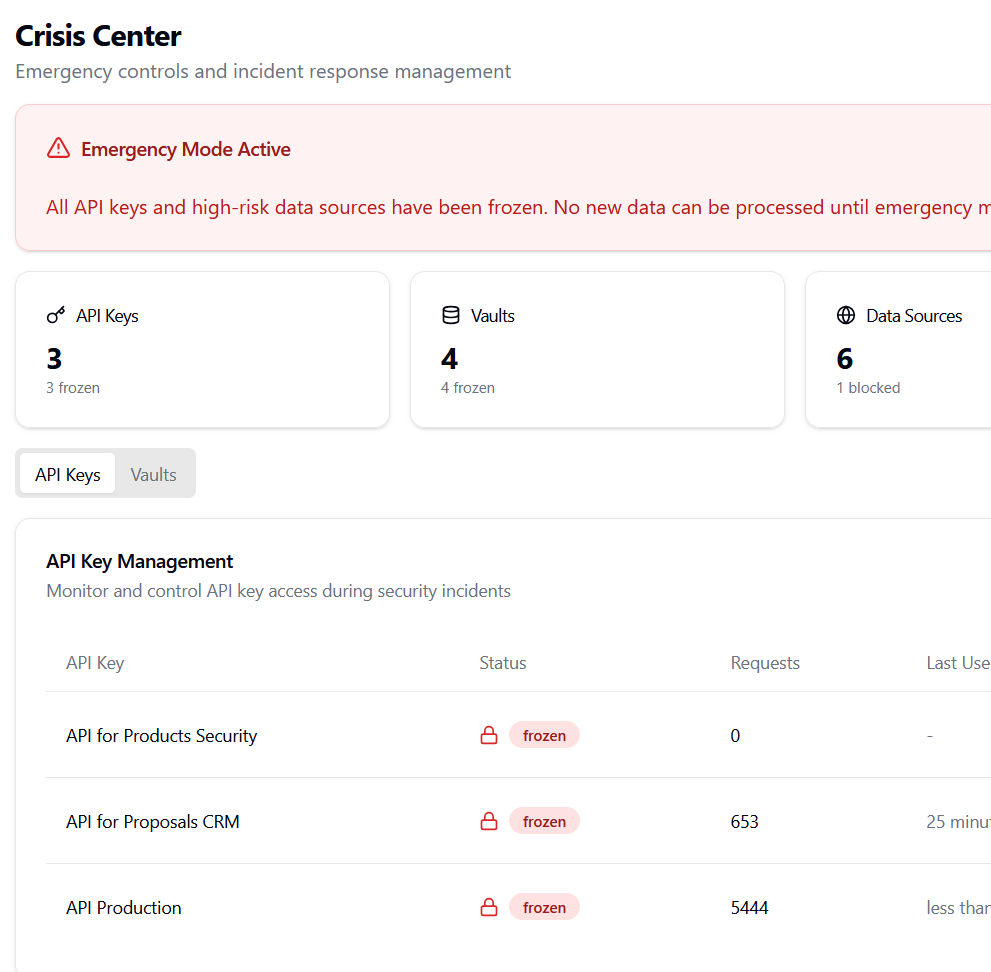Click the Crisis Center page title

(98, 35)
